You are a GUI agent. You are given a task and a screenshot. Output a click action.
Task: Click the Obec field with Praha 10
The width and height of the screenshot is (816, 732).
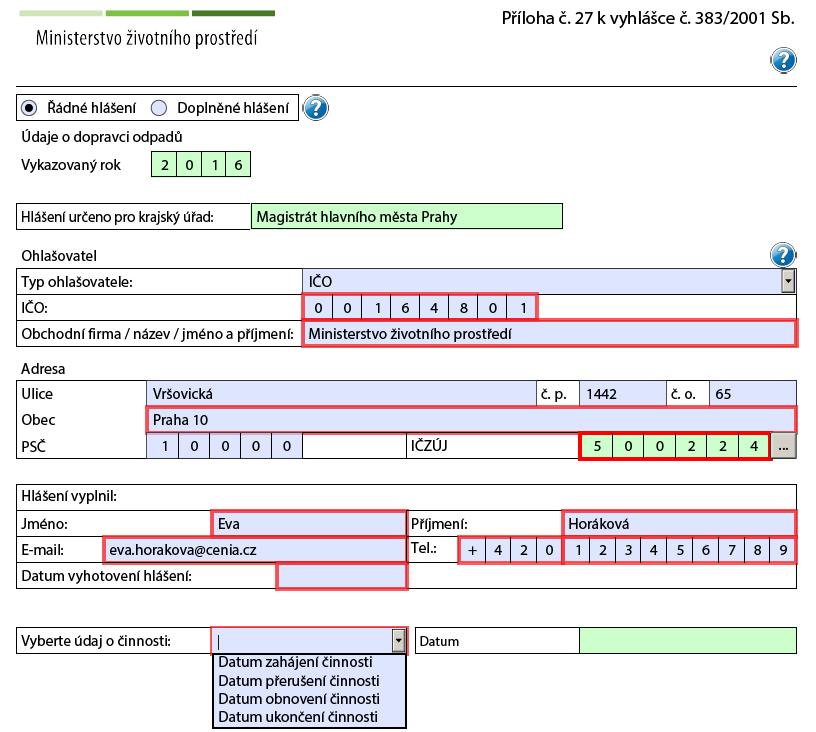point(471,420)
